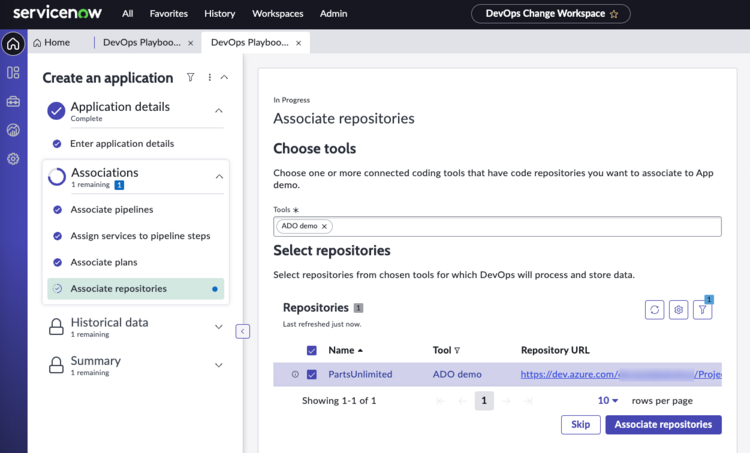The width and height of the screenshot is (750, 453).
Task: Click the Summary lock icon
Action: click(56, 365)
